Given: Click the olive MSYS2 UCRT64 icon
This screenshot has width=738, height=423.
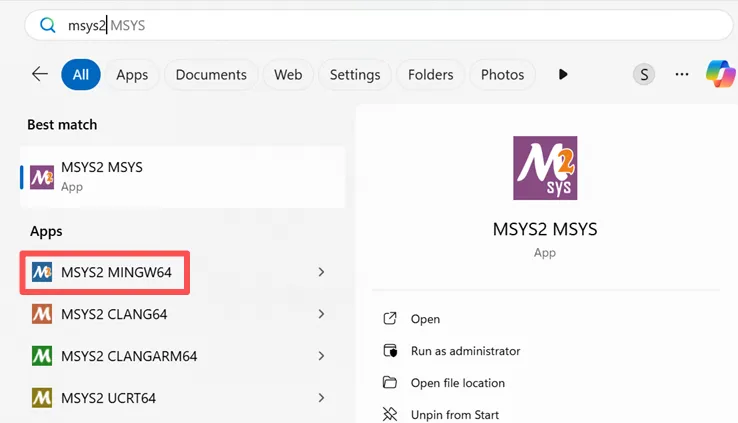Looking at the screenshot, I should pyautogui.click(x=42, y=398).
